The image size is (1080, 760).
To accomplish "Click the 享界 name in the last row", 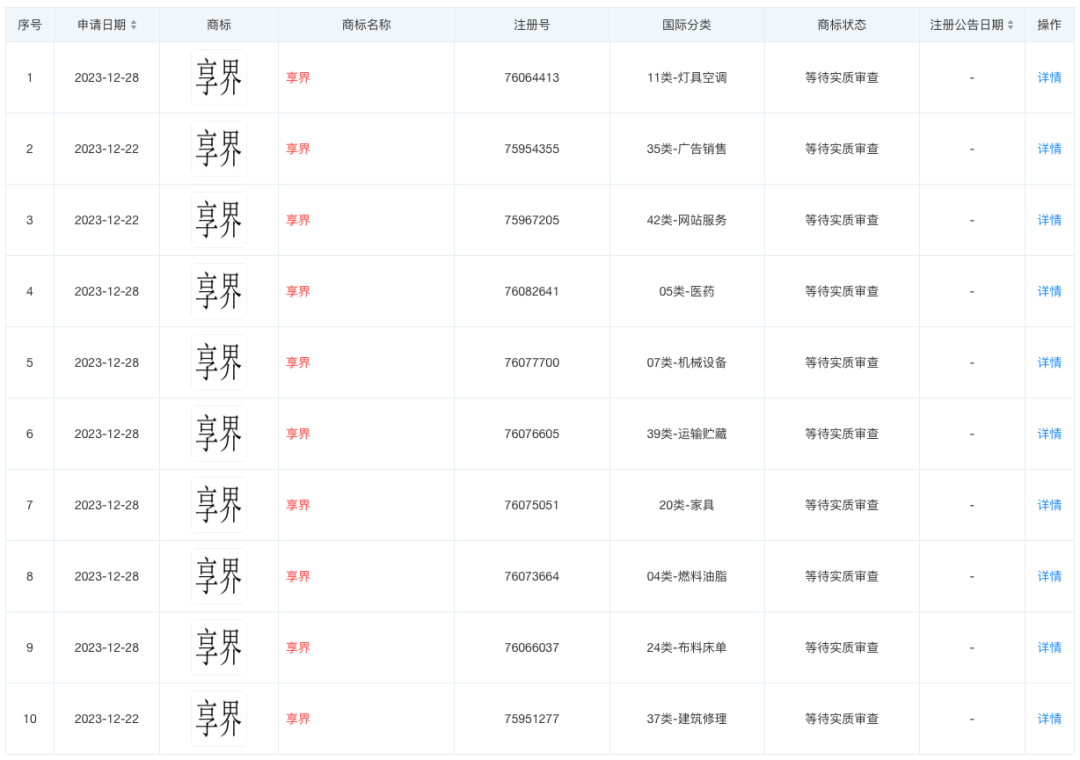I will tap(298, 718).
